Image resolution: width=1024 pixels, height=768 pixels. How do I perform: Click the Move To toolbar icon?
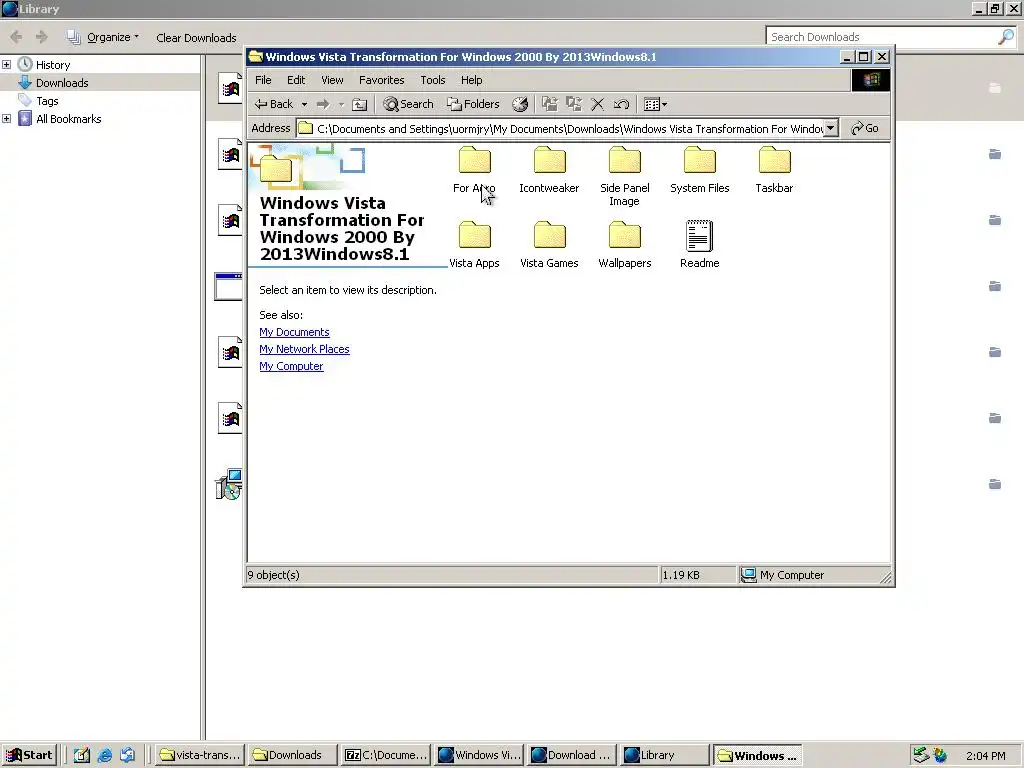[550, 104]
